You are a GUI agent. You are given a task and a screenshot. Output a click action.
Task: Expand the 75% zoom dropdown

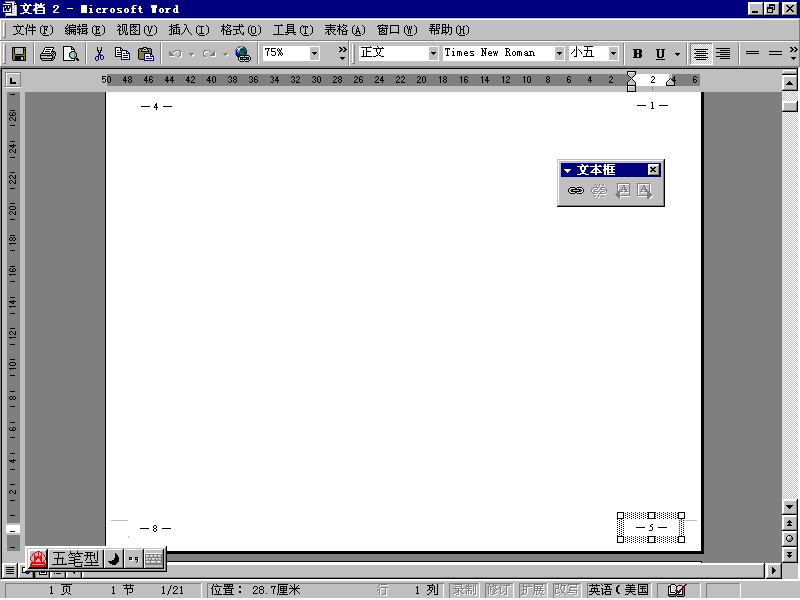[x=314, y=53]
